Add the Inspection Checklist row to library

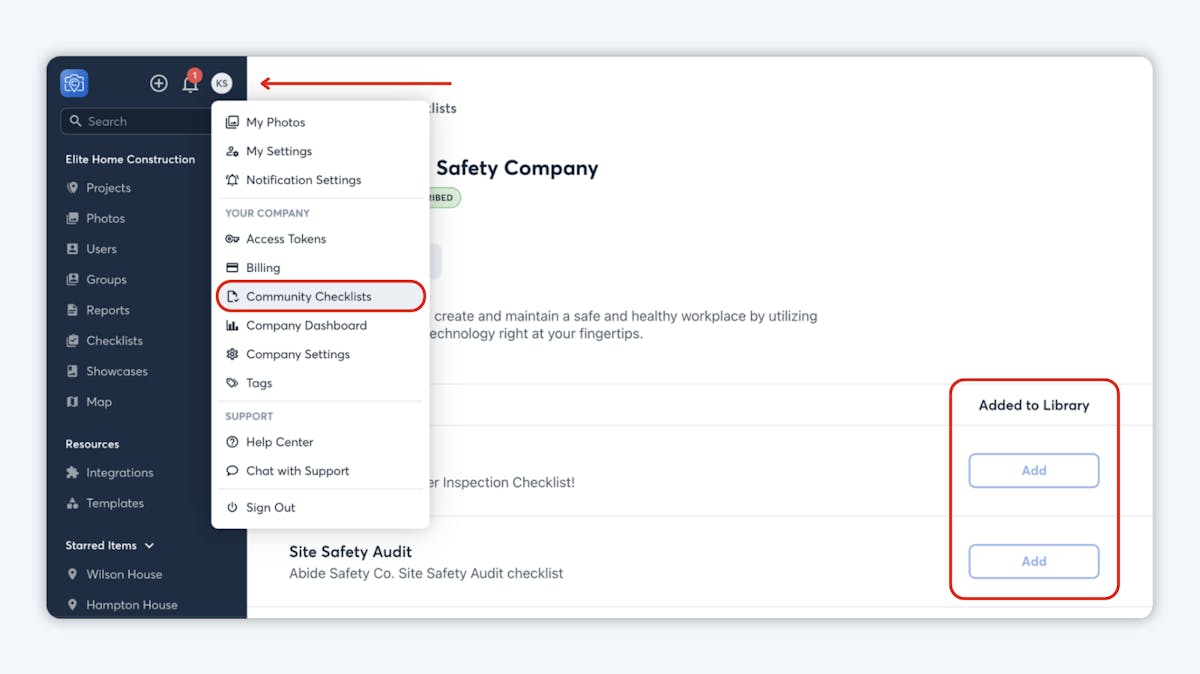pos(1034,471)
